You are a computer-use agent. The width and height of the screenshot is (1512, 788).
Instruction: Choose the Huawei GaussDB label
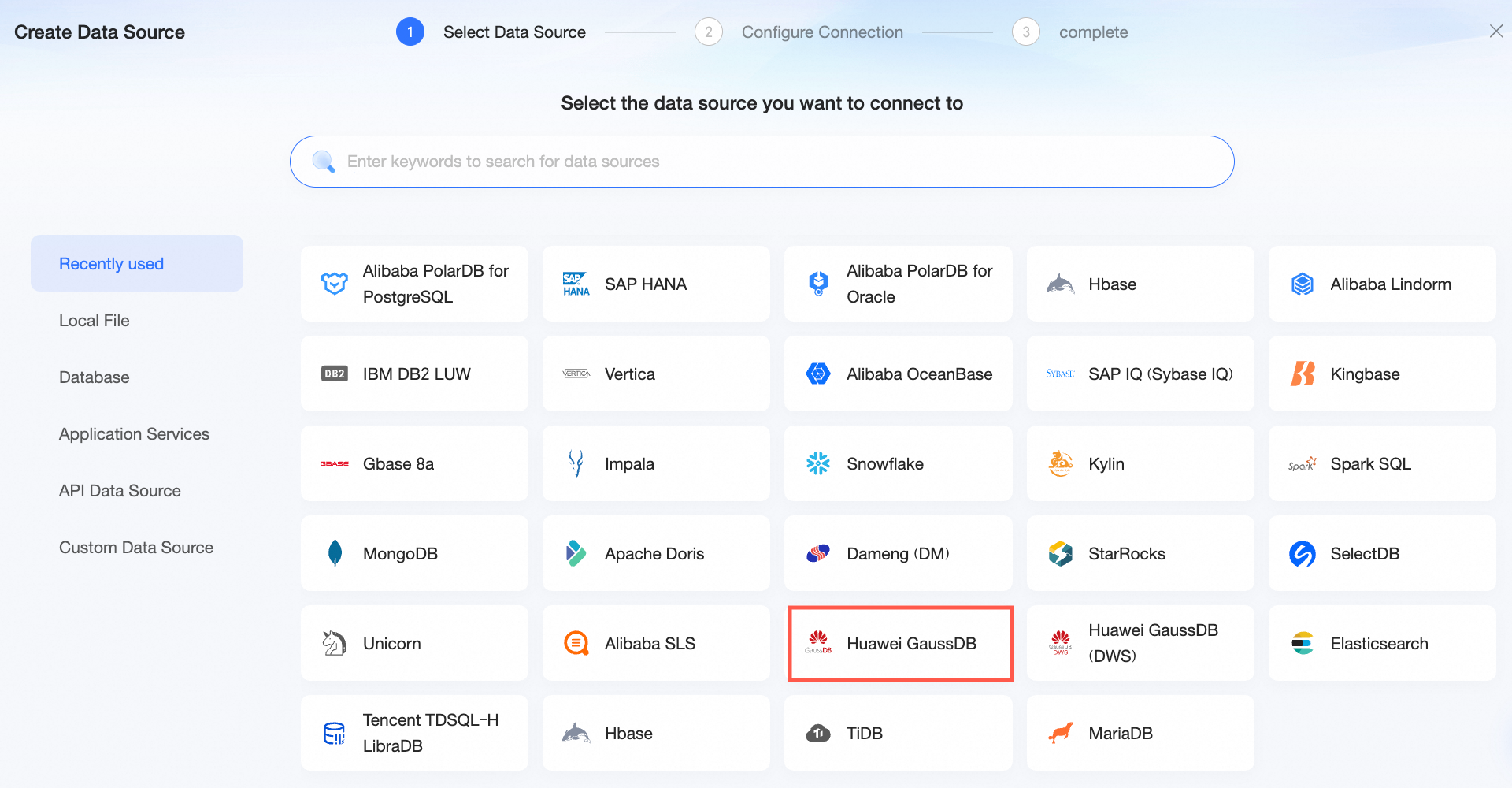point(911,643)
